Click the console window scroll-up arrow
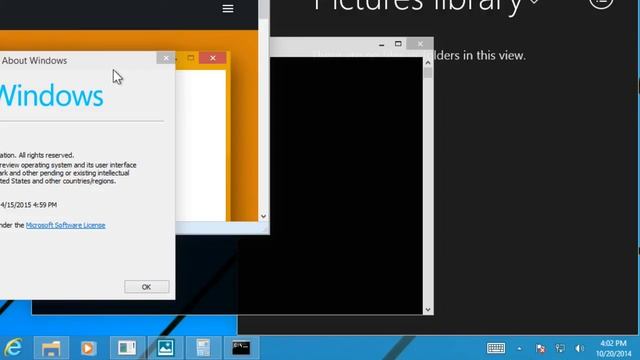Screen dimensions: 640x360 [428, 62]
